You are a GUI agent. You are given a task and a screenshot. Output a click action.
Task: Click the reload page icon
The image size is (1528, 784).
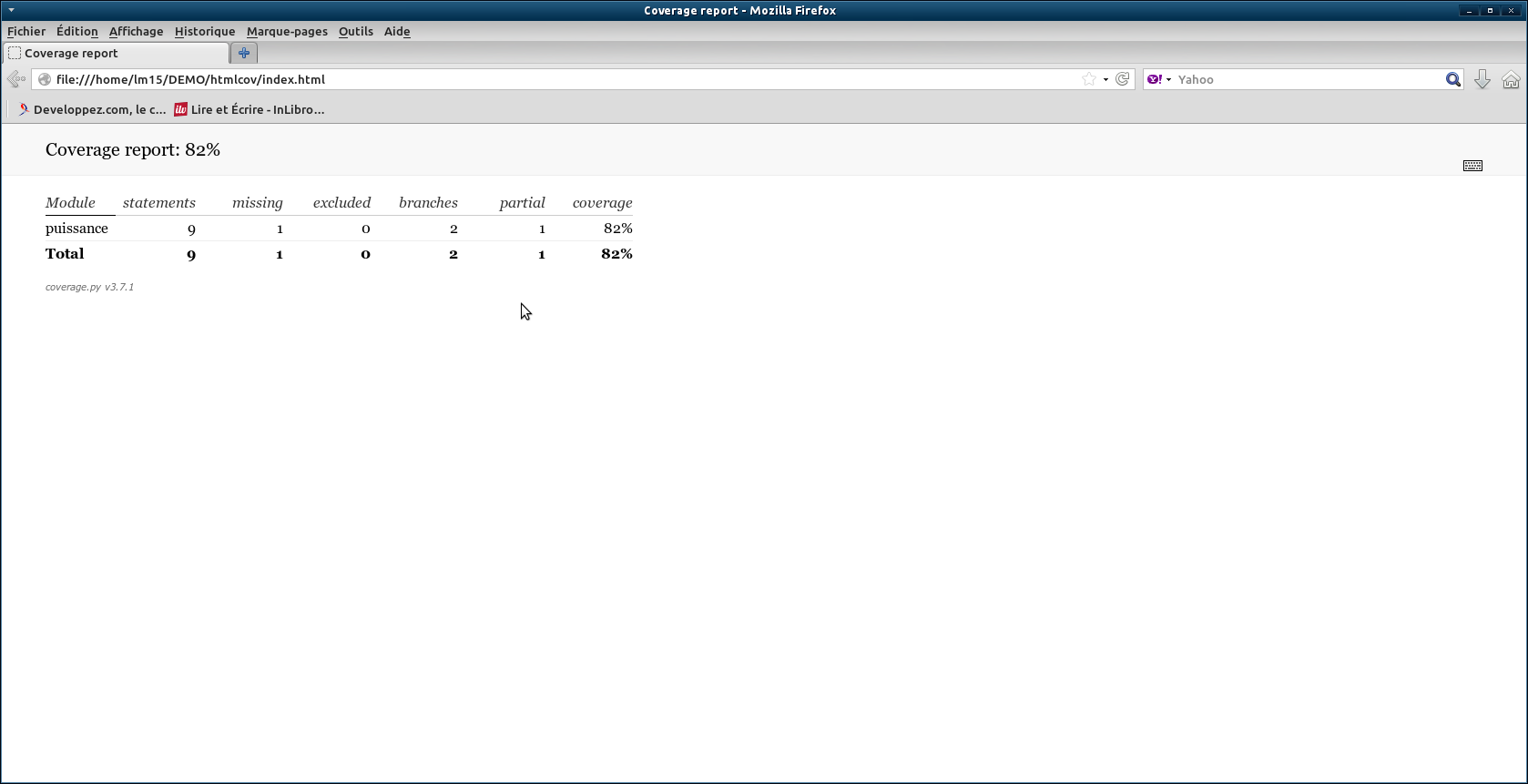[x=1123, y=79]
